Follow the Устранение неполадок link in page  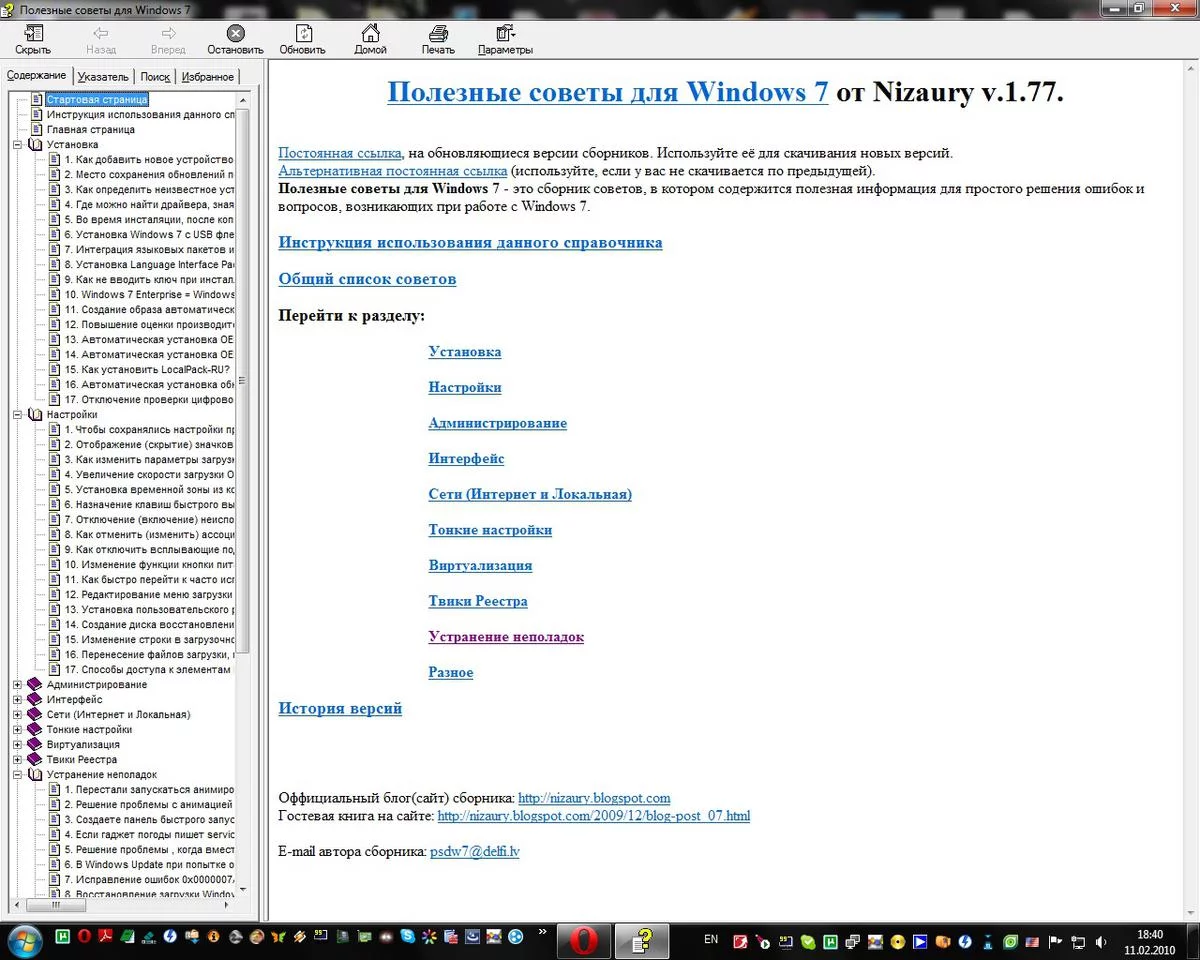[506, 637]
